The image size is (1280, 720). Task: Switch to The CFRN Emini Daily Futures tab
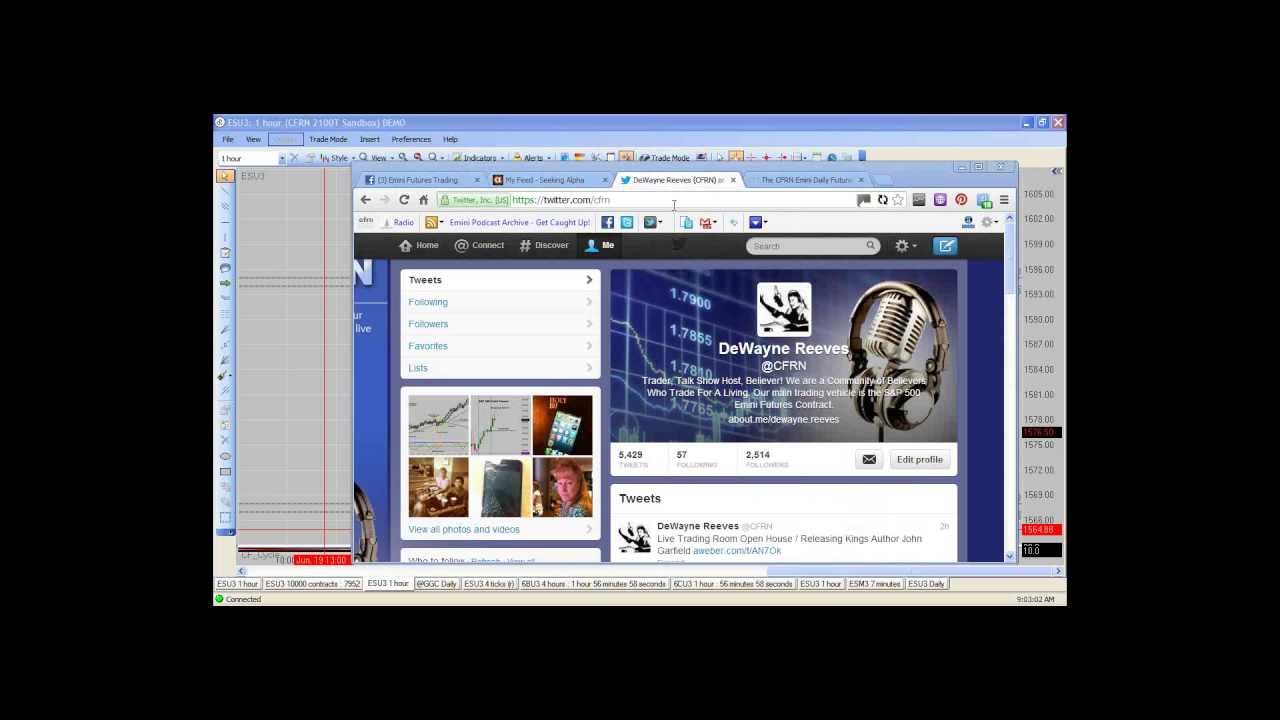(806, 180)
